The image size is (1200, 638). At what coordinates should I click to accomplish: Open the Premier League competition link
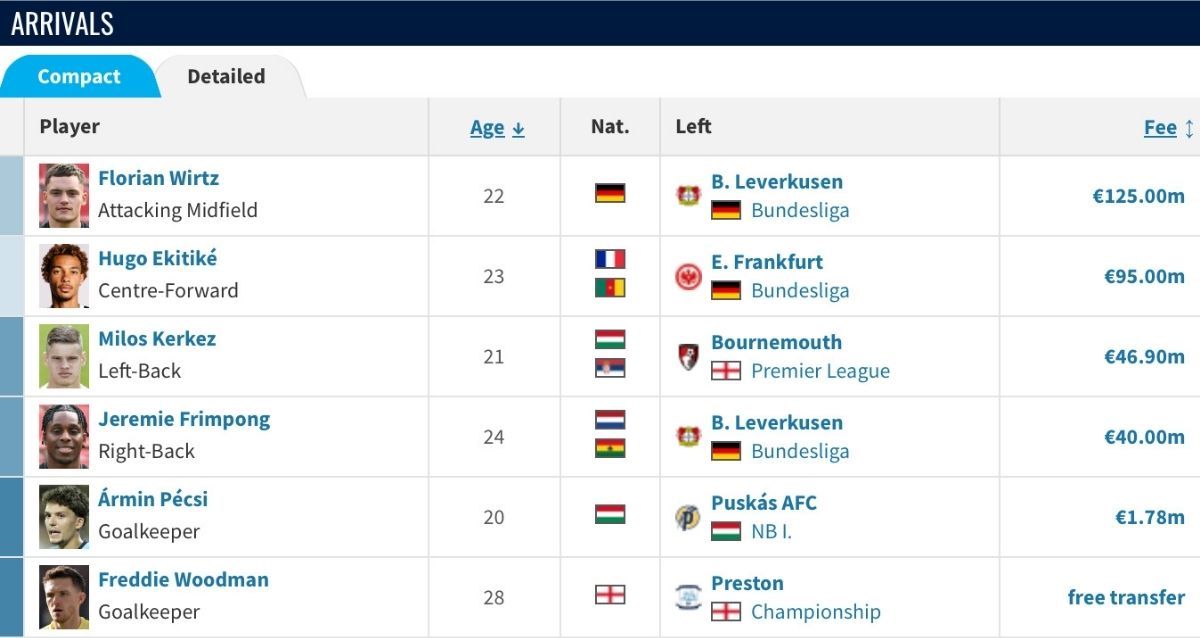tap(820, 371)
